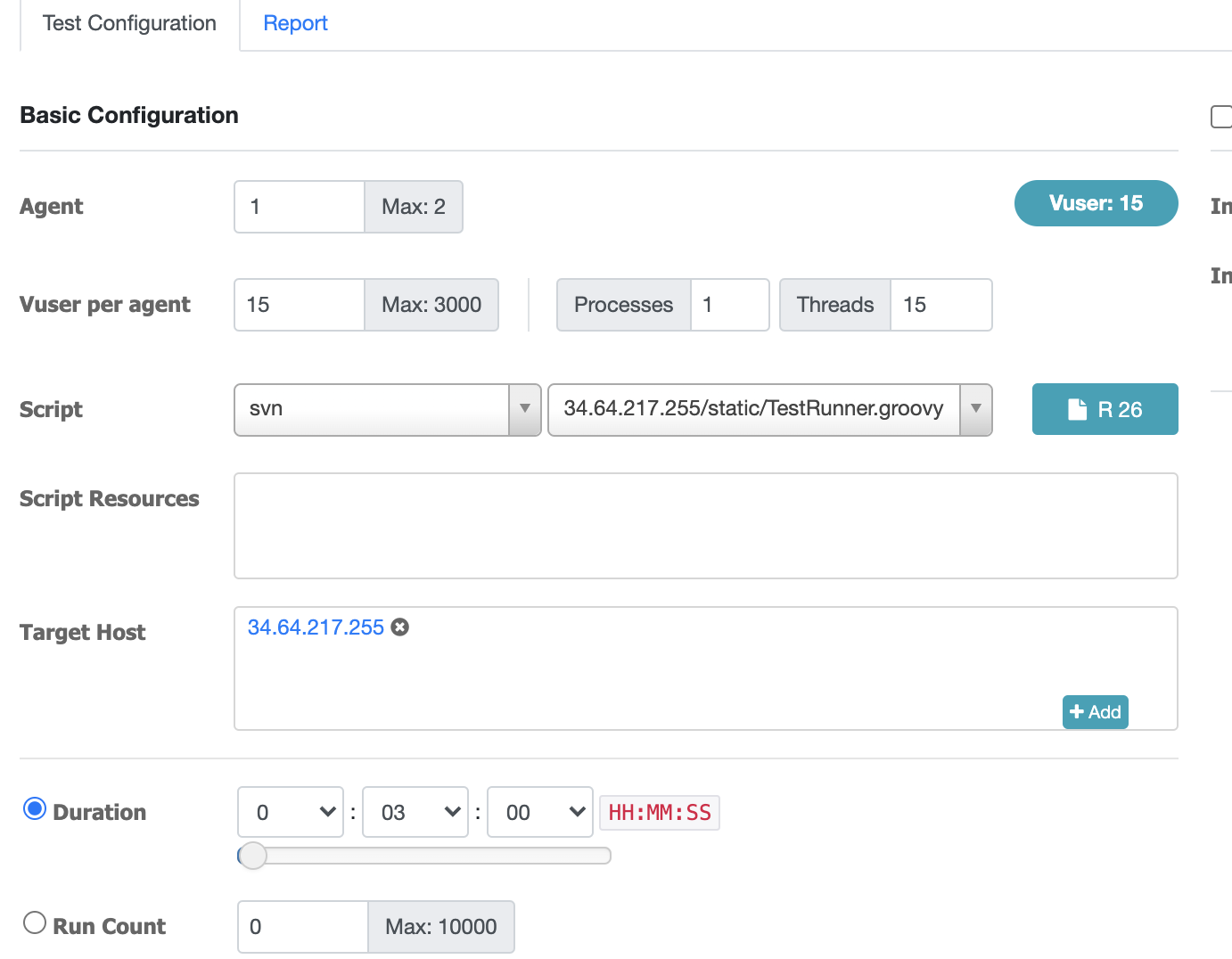This screenshot has height=959, width=1232.
Task: Click the file icon in R 26 button
Action: click(x=1078, y=409)
